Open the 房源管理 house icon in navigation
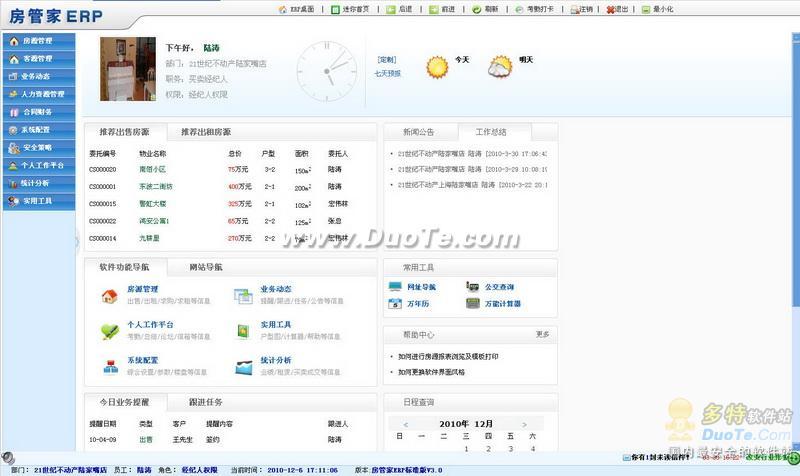Image resolution: width=800 pixels, height=476 pixels. pos(110,296)
